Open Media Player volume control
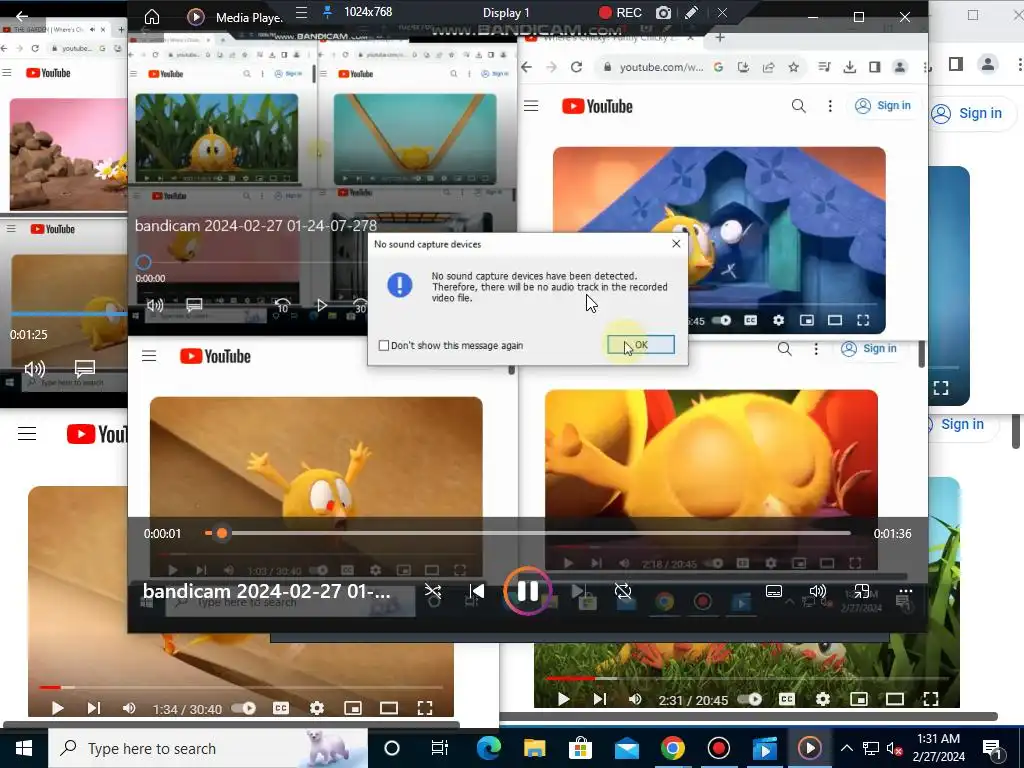1024x768 pixels. pyautogui.click(x=818, y=592)
